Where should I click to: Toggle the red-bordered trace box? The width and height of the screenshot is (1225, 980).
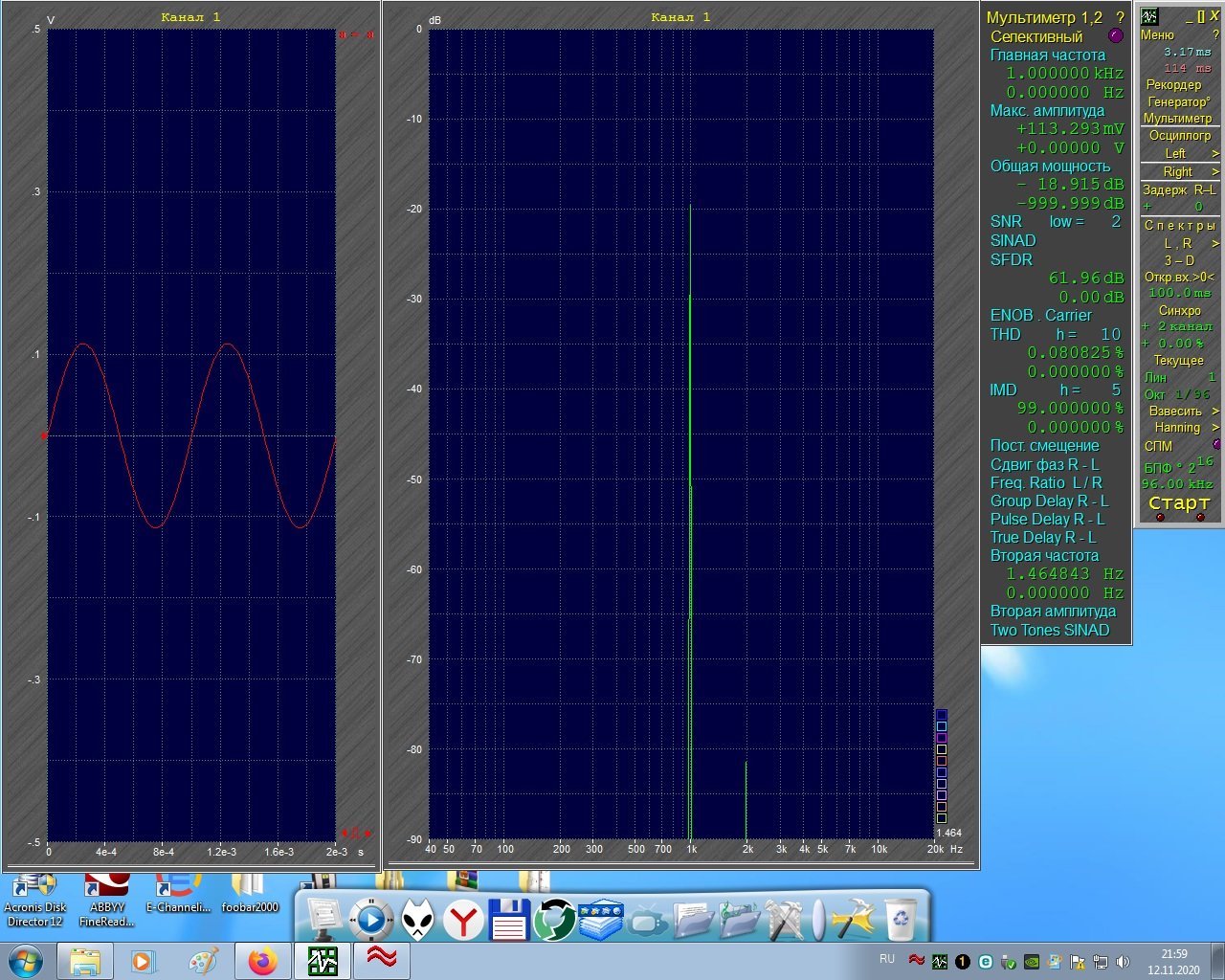(x=941, y=761)
